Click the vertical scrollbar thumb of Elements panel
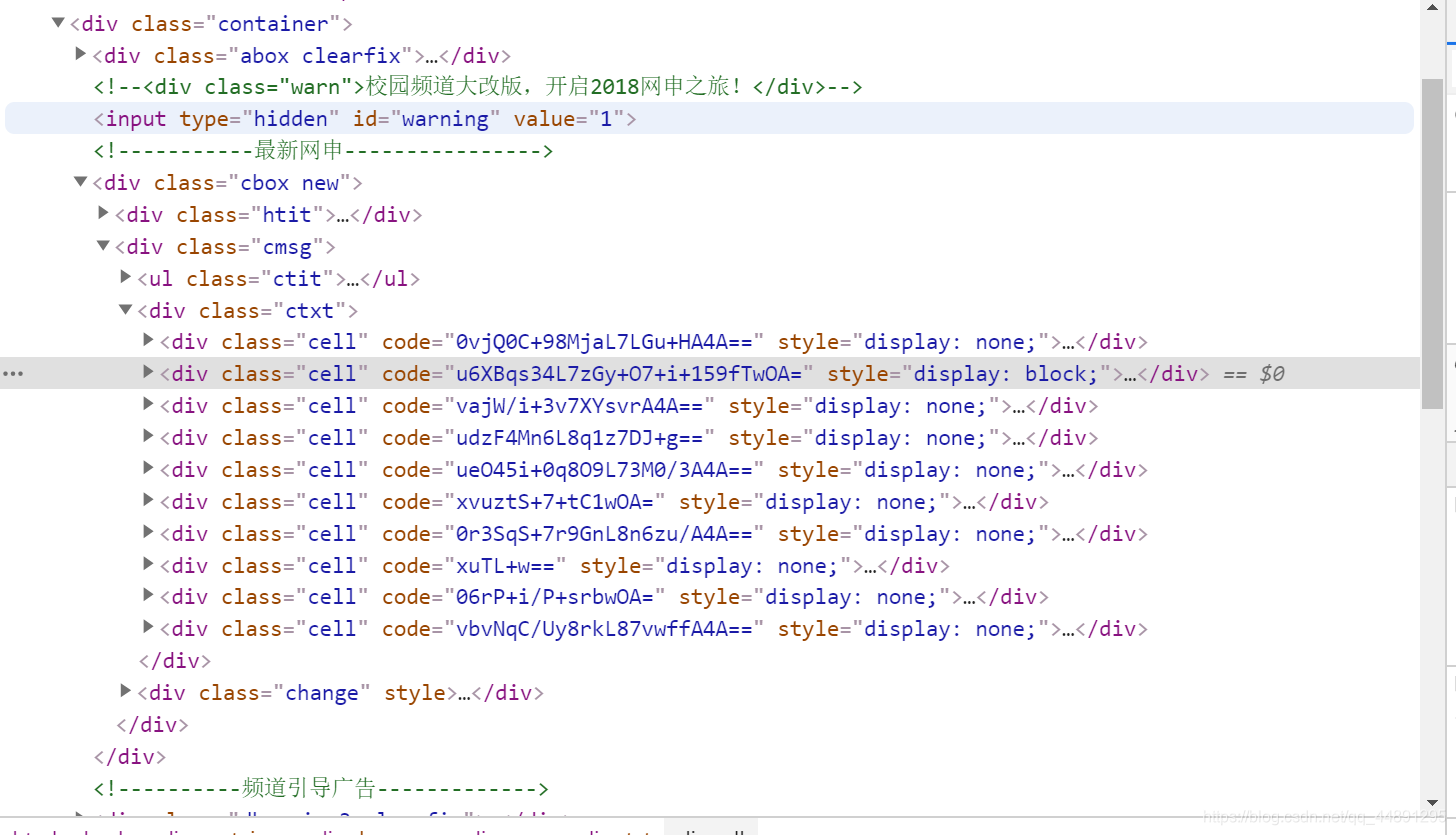The width and height of the screenshot is (1456, 835). tap(1432, 242)
